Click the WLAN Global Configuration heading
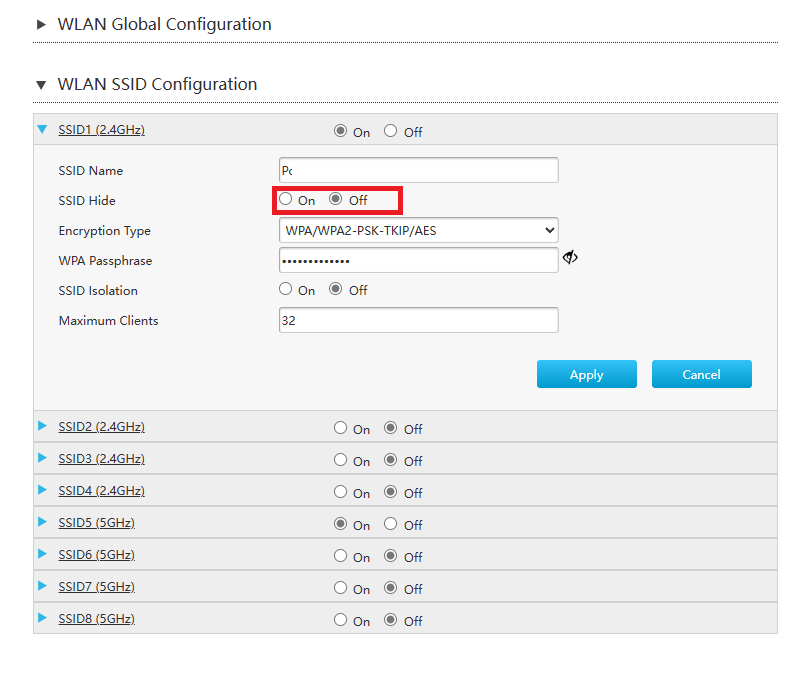The height and width of the screenshot is (694, 795). coord(164,24)
